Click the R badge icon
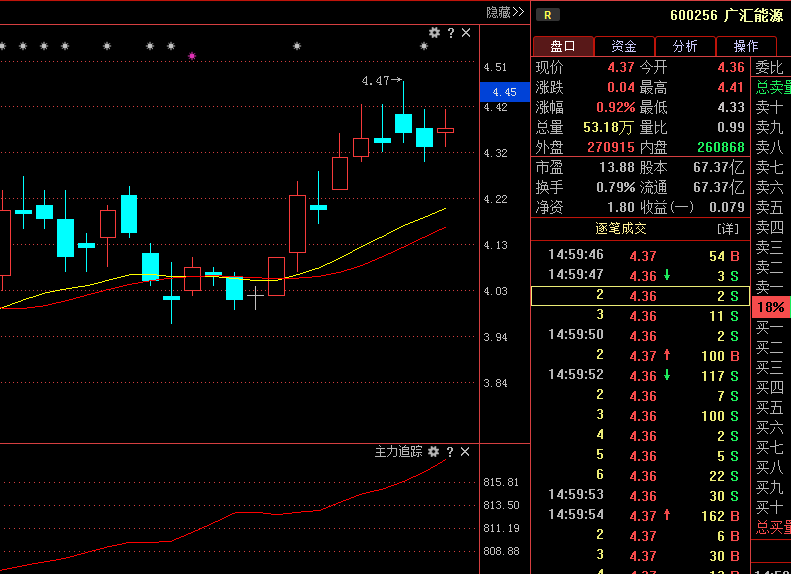 pyautogui.click(x=547, y=14)
